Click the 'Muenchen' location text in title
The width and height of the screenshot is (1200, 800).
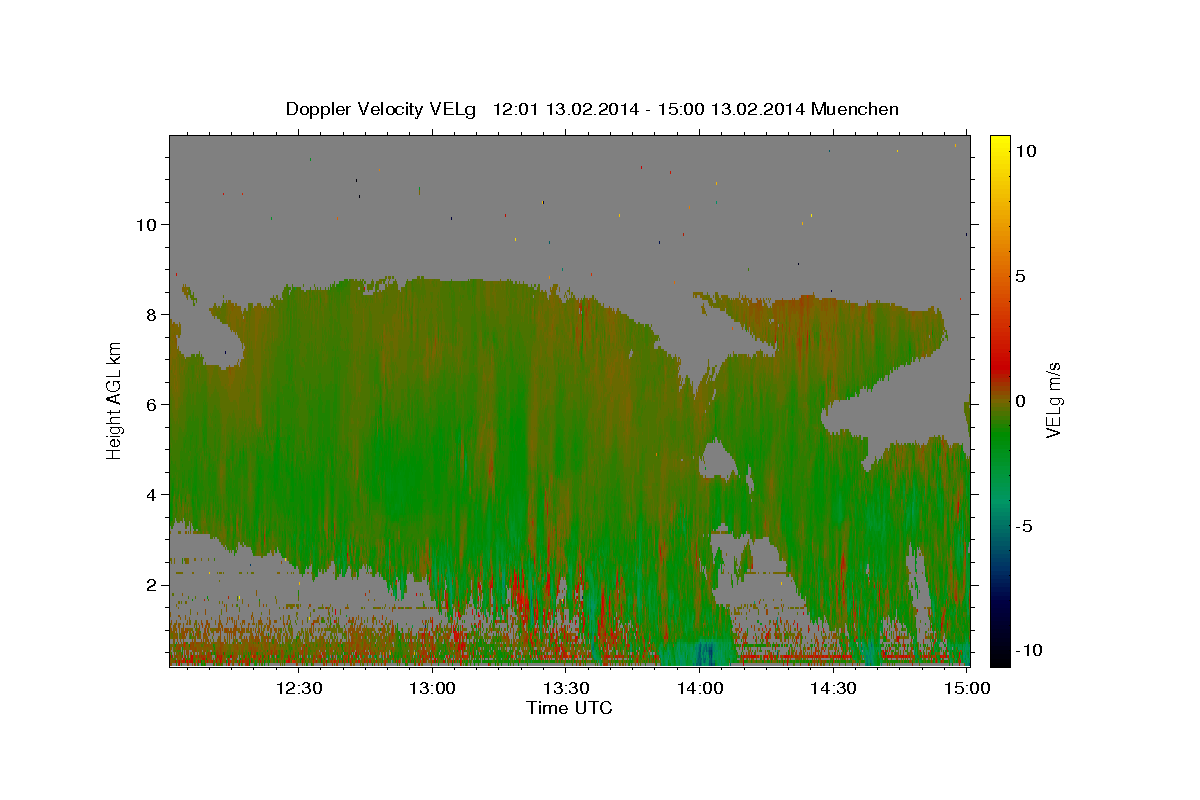click(x=855, y=109)
